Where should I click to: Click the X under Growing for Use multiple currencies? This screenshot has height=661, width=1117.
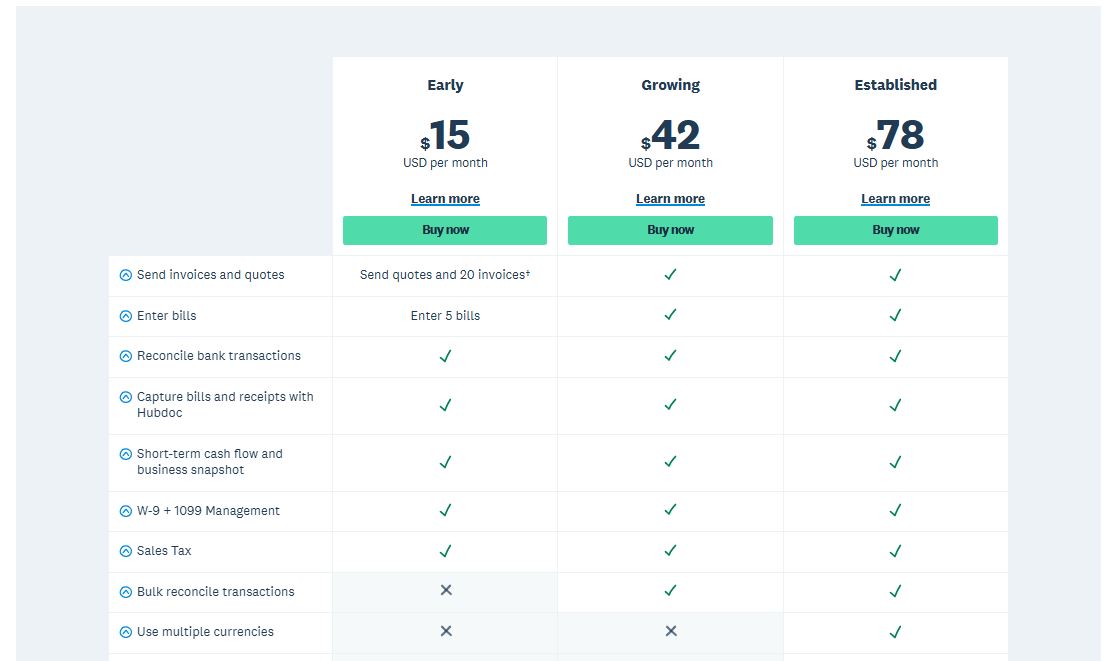(x=670, y=631)
